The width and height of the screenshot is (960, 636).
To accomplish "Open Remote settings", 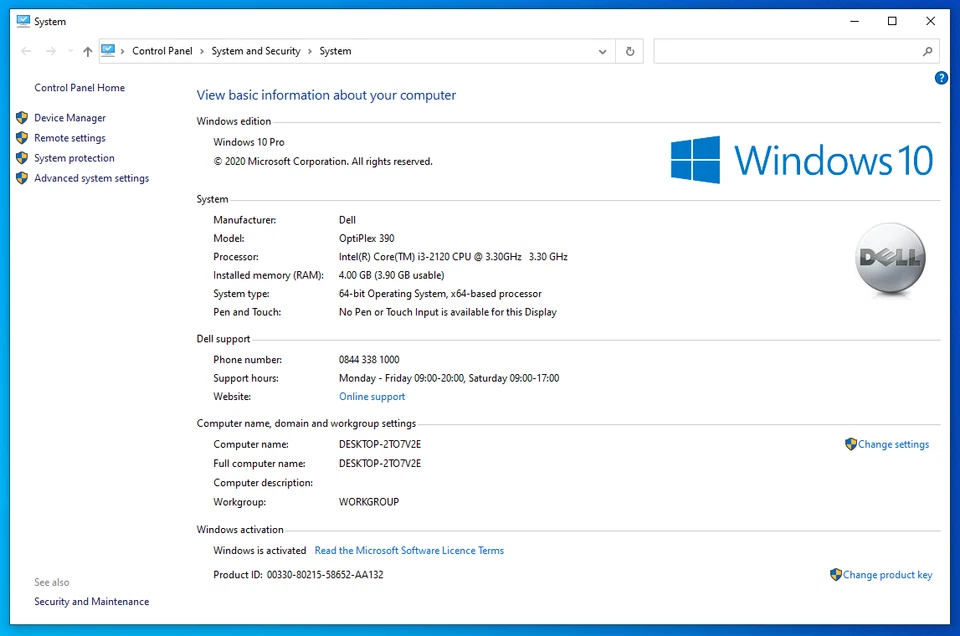I will click(69, 138).
